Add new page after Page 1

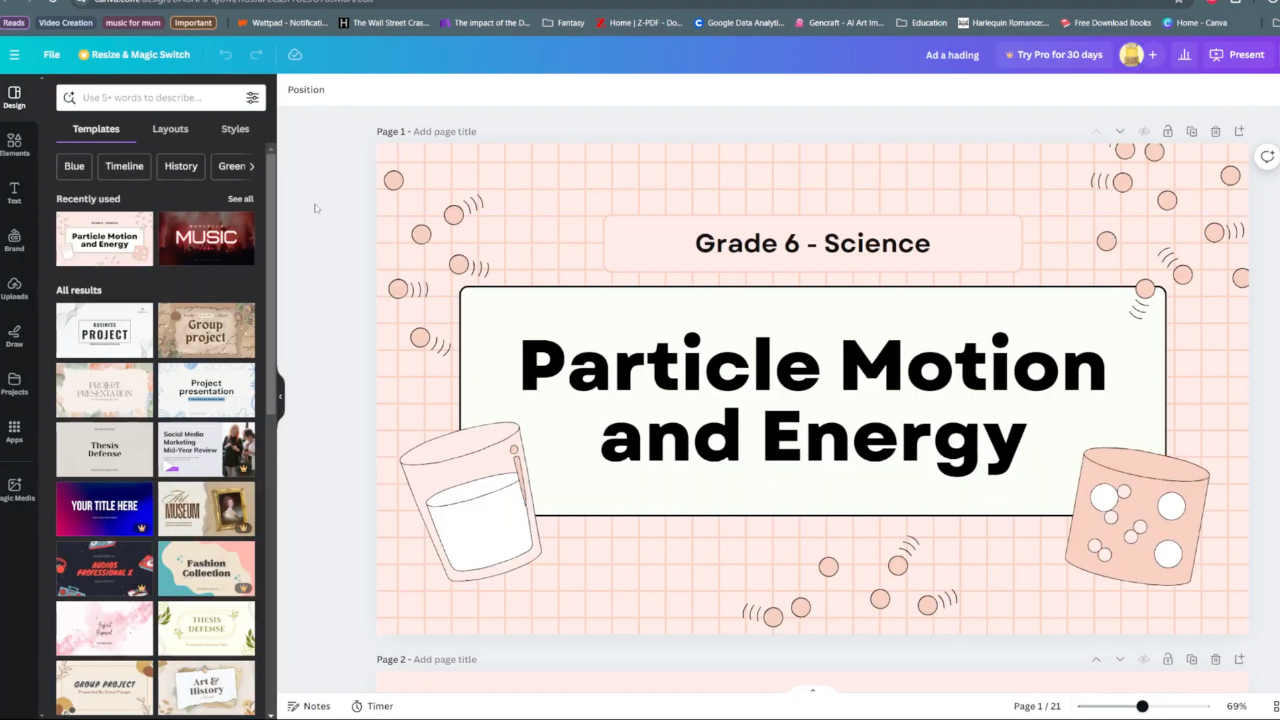pyautogui.click(x=1239, y=131)
